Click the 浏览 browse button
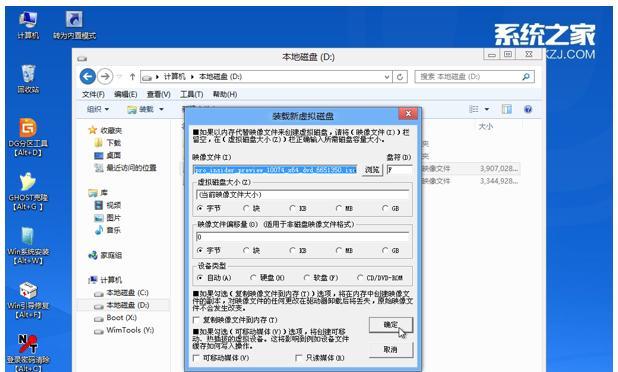The image size is (618, 372). point(372,170)
